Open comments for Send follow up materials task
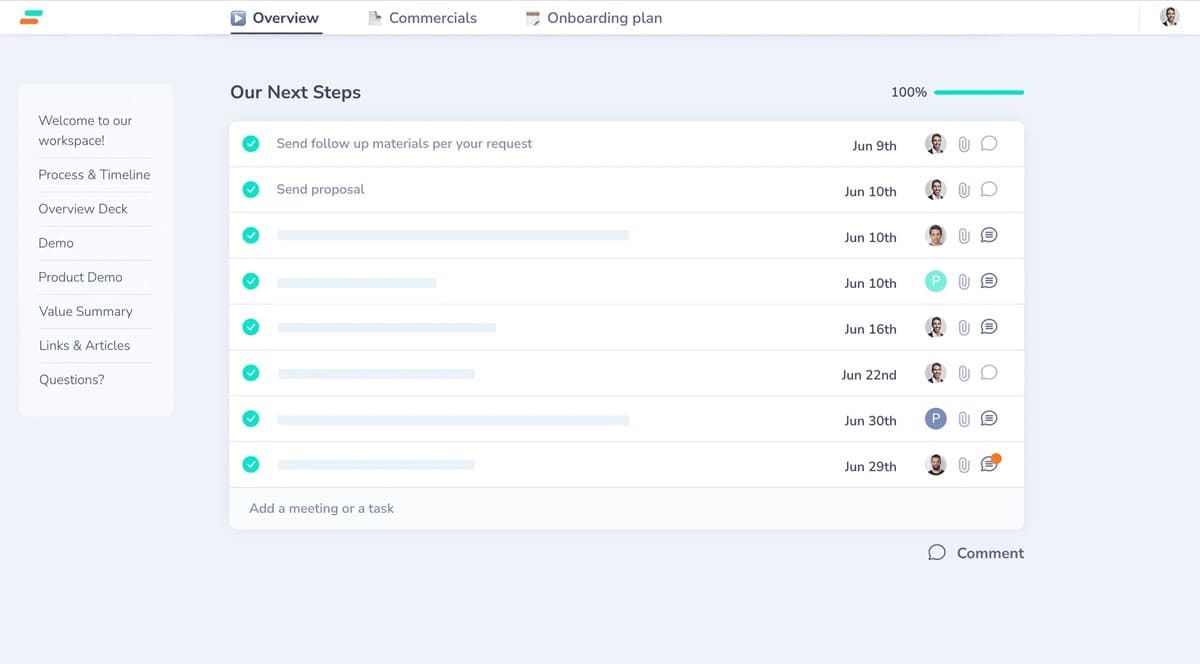This screenshot has height=664, width=1200. click(x=989, y=144)
